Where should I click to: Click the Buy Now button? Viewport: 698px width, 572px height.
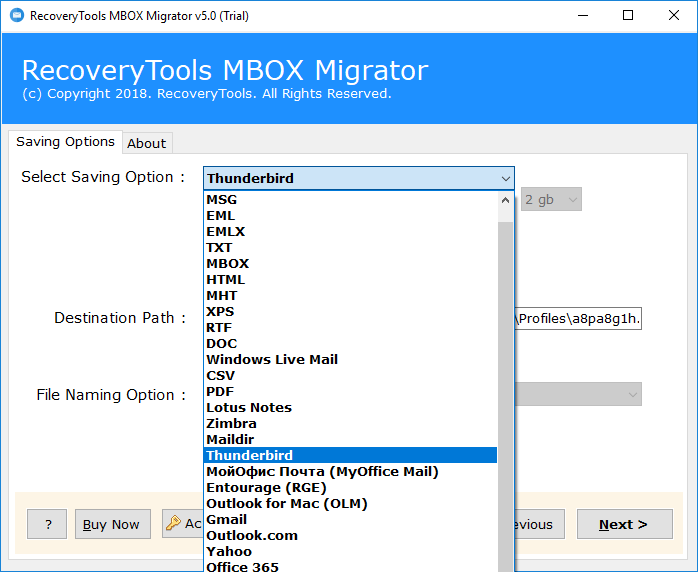(113, 524)
